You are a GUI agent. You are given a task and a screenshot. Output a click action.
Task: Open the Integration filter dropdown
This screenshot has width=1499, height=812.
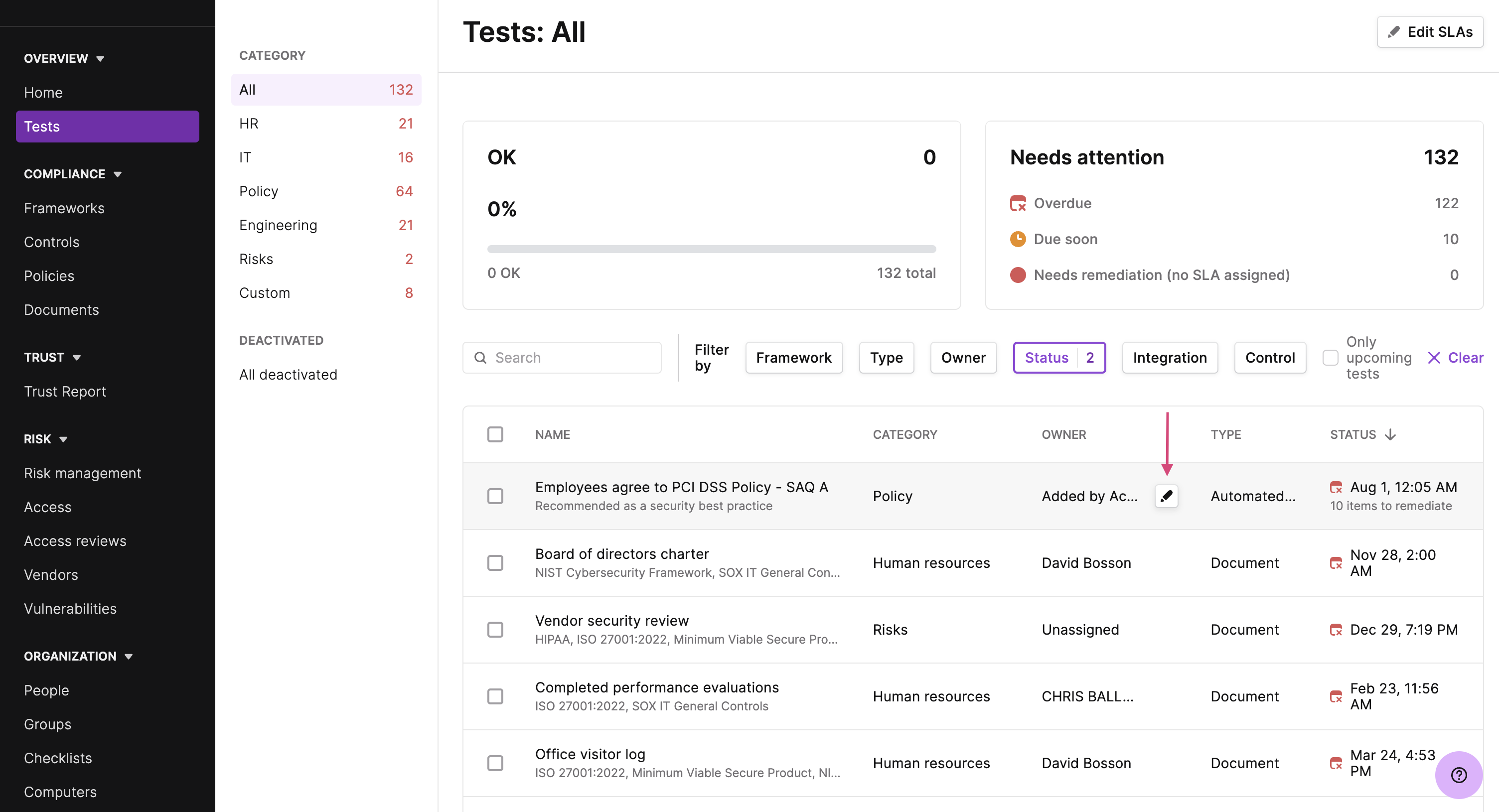click(x=1170, y=358)
